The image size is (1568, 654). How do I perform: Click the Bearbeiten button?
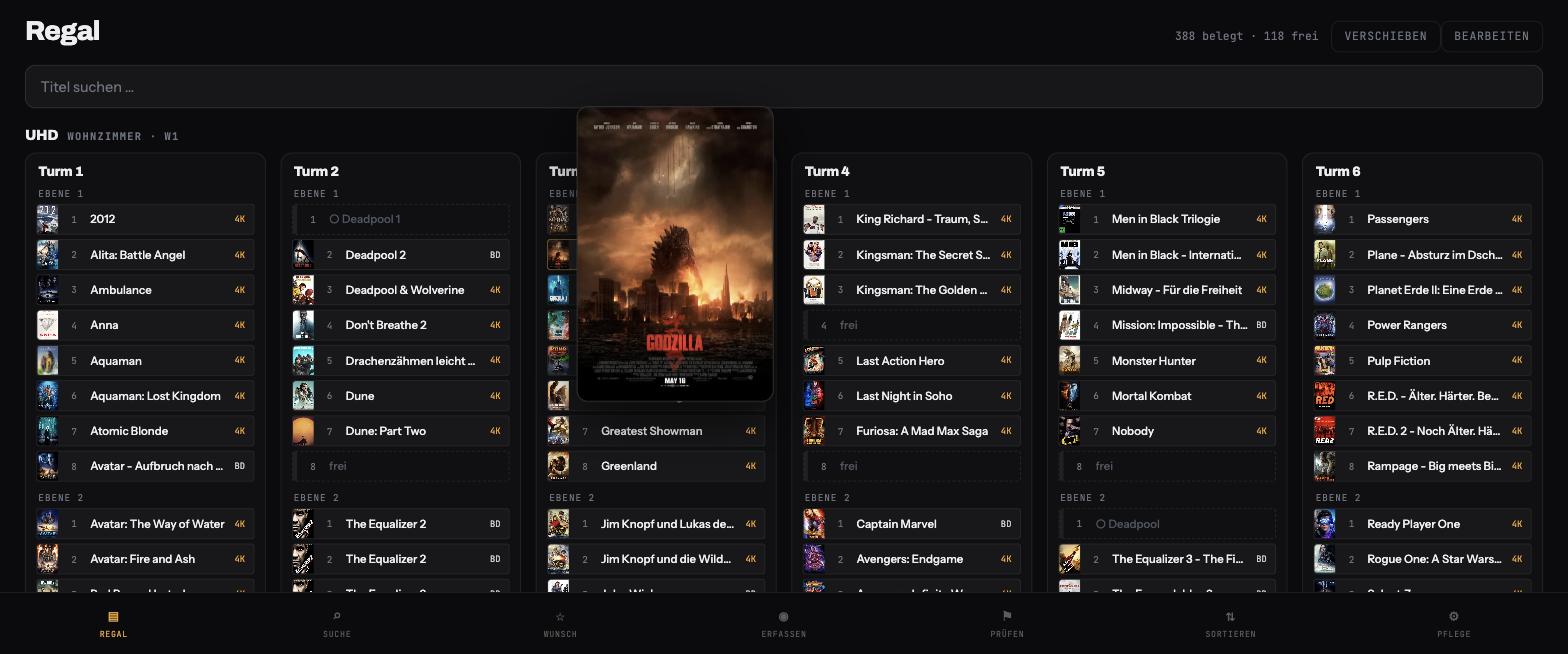click(1491, 36)
